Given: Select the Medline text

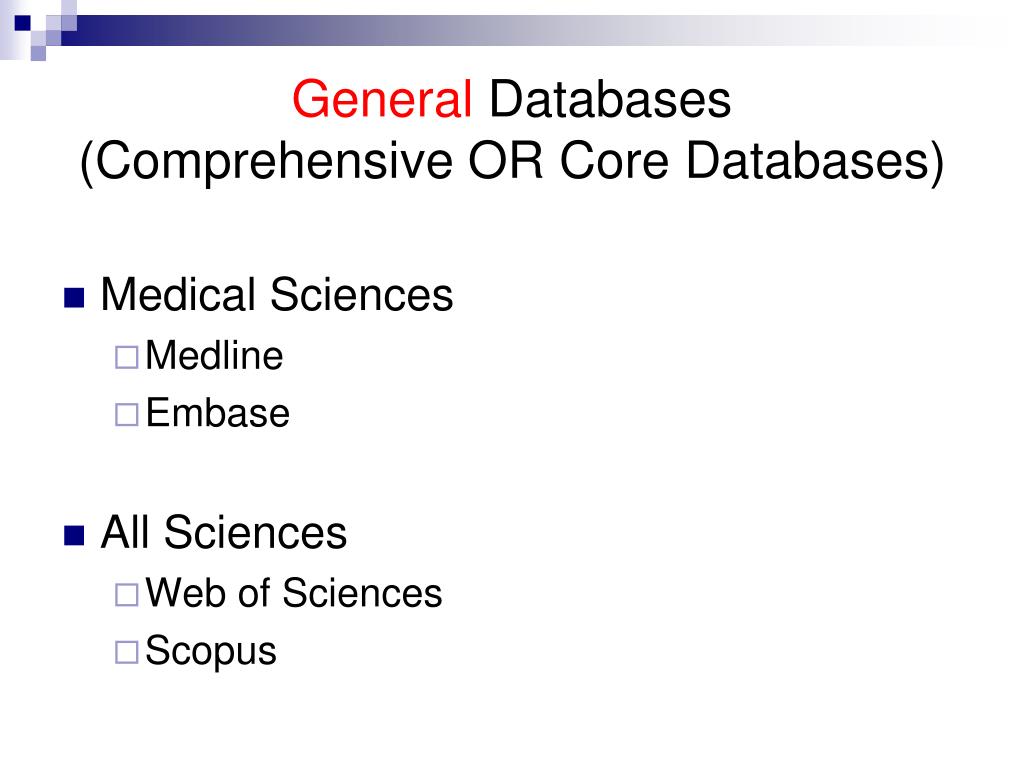Looking at the screenshot, I should 214,355.
